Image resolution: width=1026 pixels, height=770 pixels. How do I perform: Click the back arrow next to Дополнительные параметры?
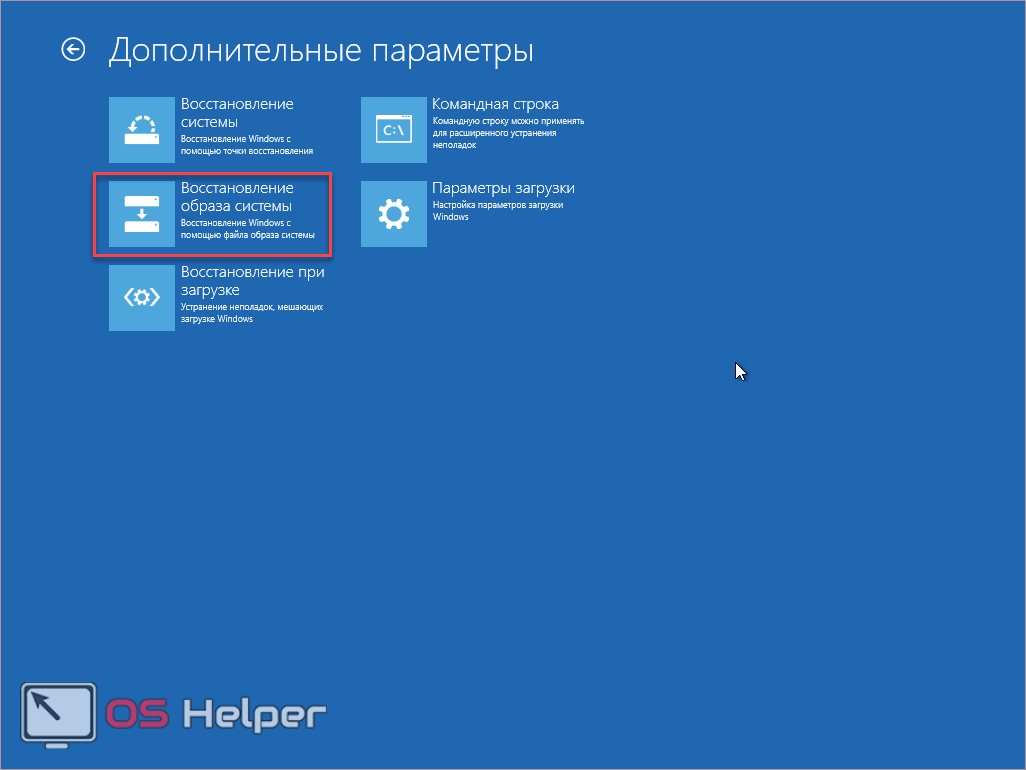73,50
